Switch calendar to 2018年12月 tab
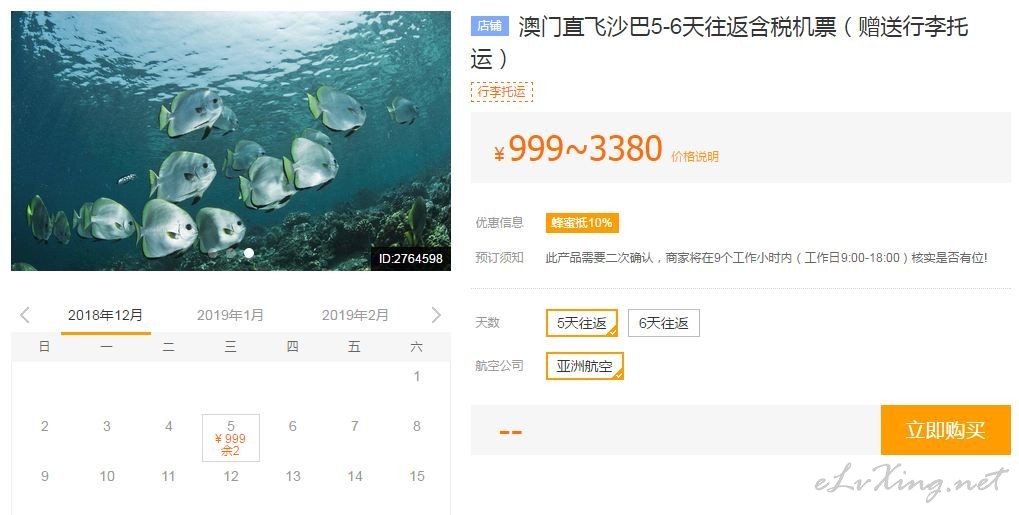This screenshot has height=515, width=1019. coord(105,315)
